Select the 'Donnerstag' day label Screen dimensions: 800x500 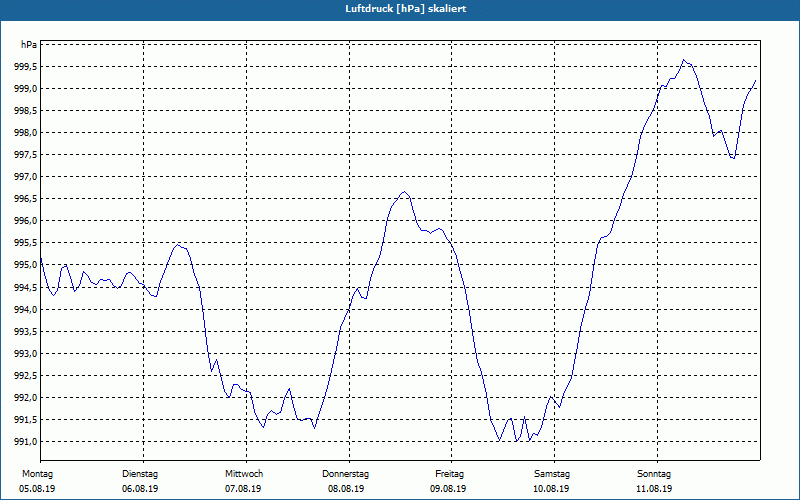[x=345, y=474]
